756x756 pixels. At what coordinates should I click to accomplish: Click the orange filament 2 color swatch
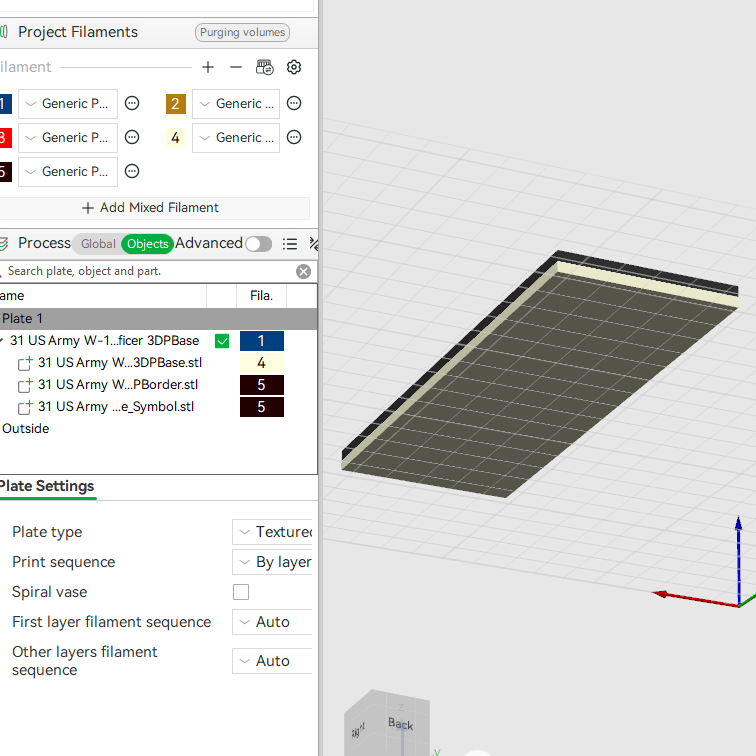point(176,104)
